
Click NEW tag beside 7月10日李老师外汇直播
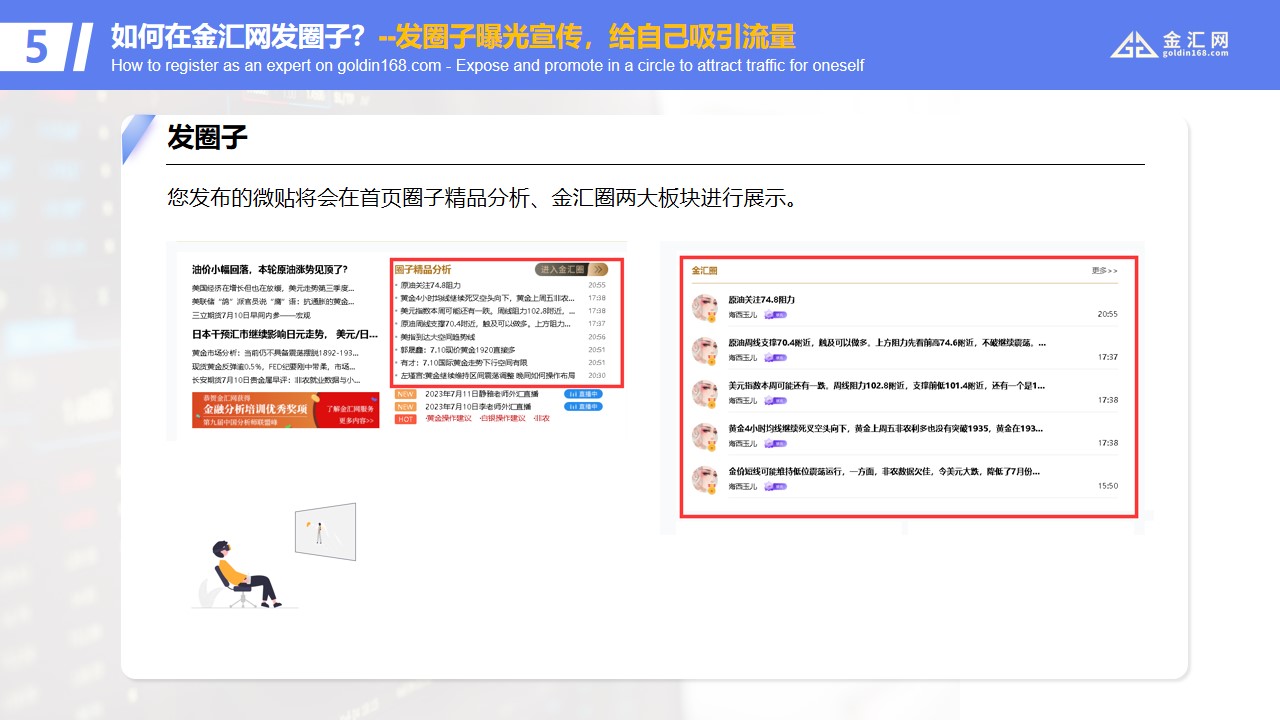click(405, 407)
